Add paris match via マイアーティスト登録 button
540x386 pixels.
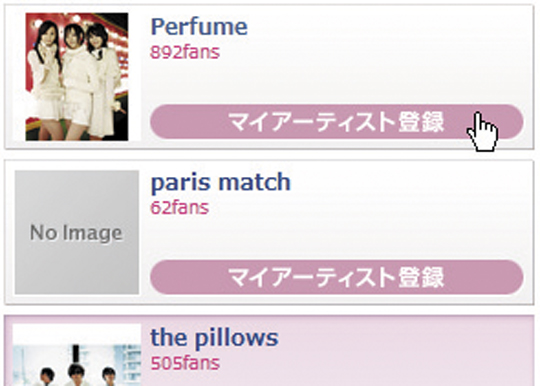pos(336,277)
